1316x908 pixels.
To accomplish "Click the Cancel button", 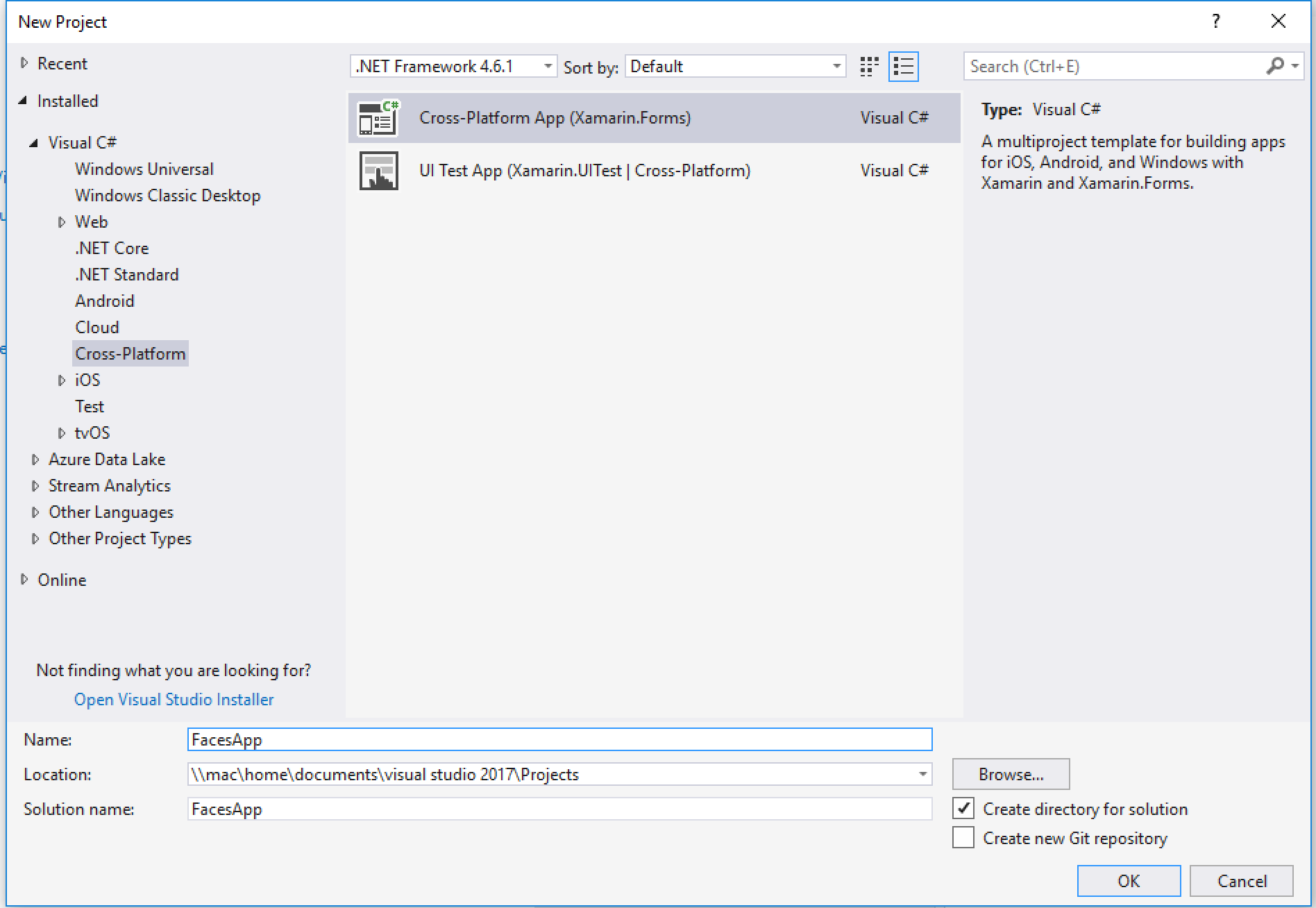I will tap(1242, 881).
